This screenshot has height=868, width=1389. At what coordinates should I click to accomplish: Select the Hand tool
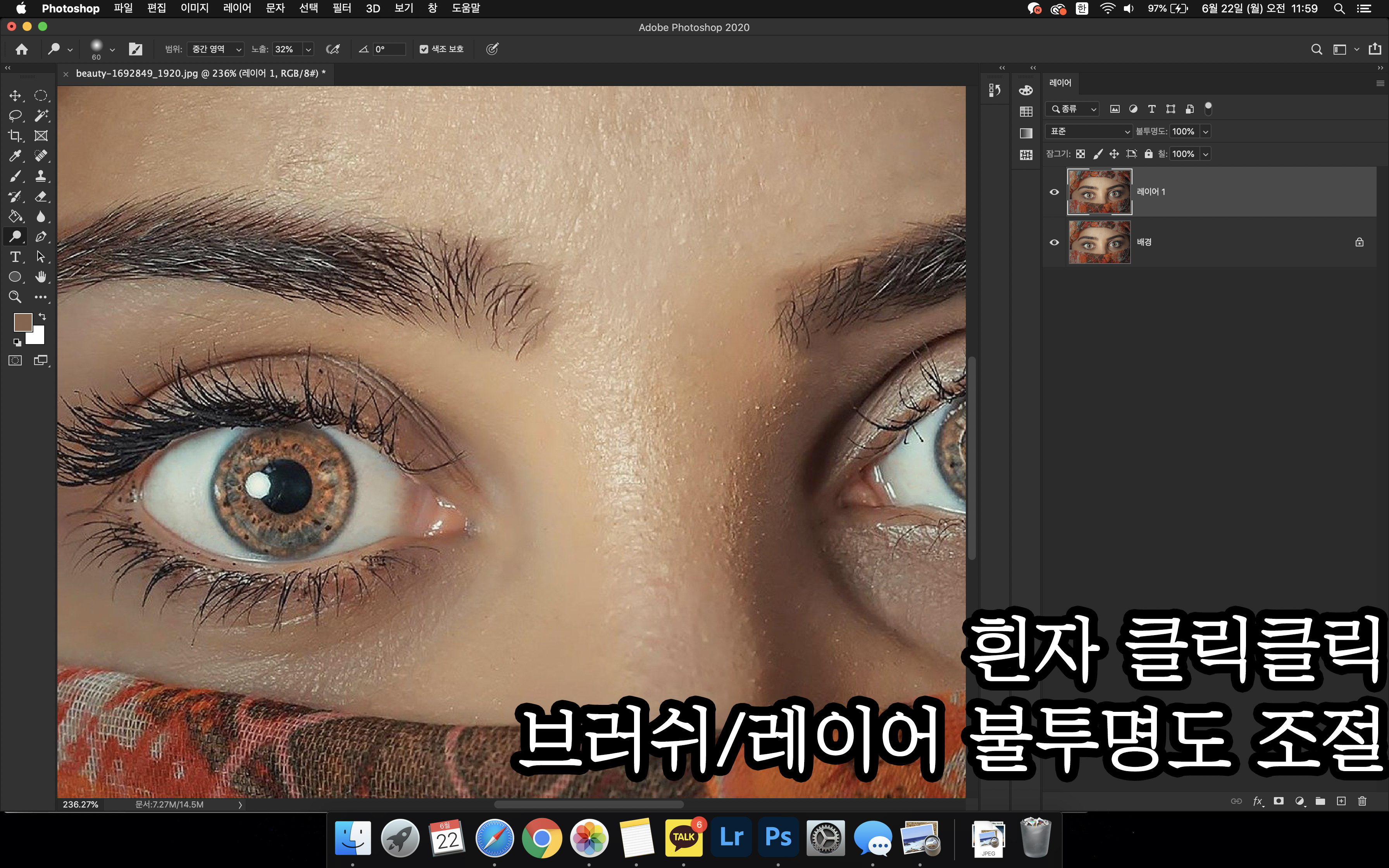(x=41, y=277)
